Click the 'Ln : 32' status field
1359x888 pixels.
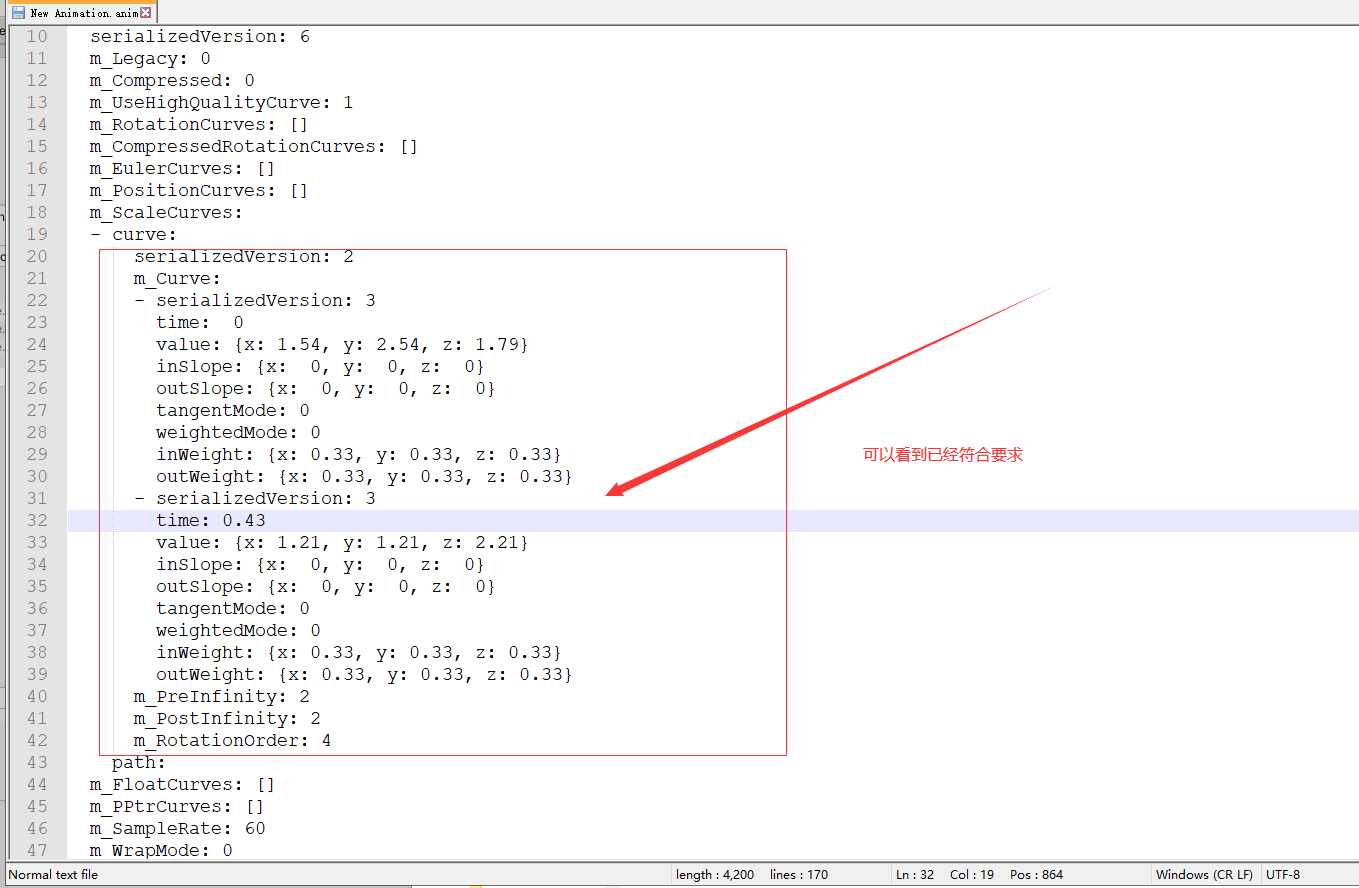915,874
